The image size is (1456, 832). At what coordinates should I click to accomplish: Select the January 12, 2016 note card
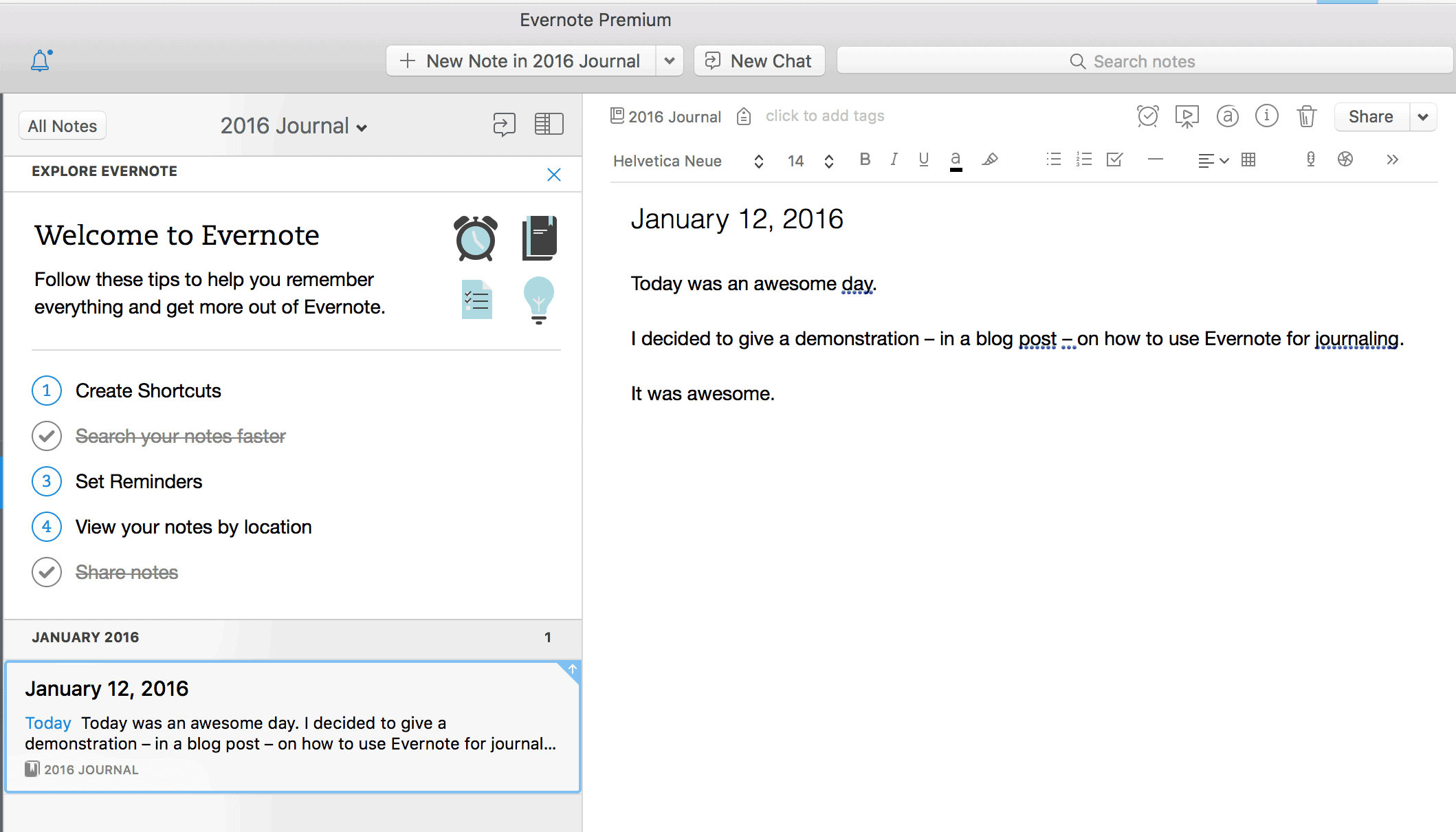pyautogui.click(x=293, y=727)
